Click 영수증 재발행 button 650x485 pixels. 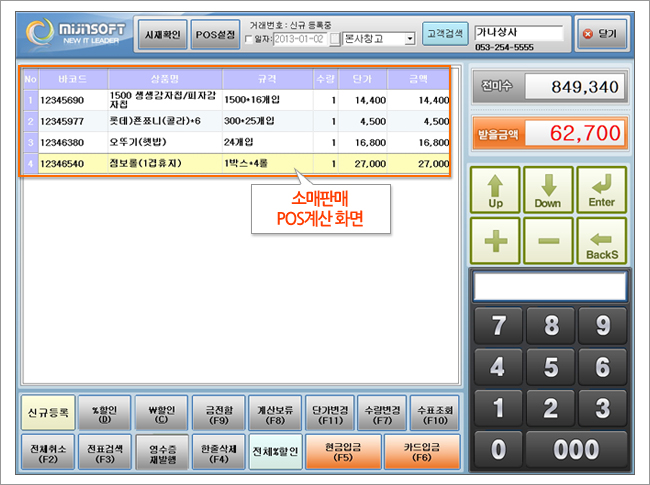coord(162,453)
